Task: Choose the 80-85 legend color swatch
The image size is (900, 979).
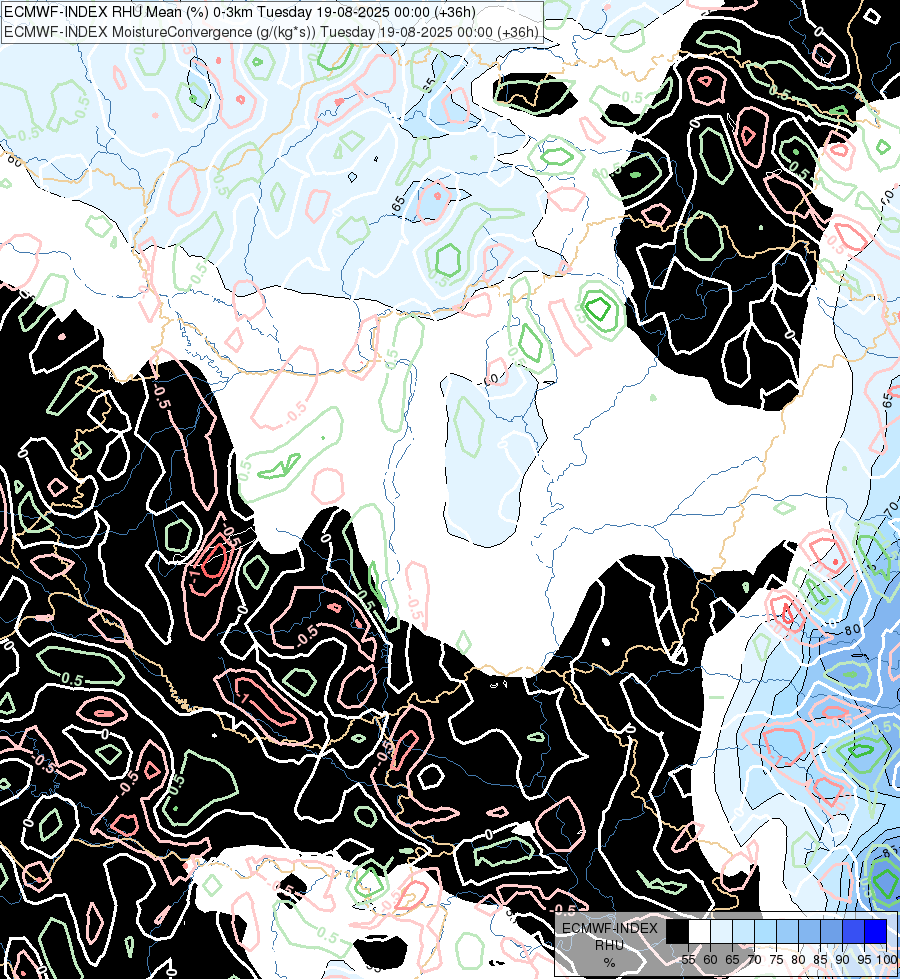Action: tap(809, 931)
